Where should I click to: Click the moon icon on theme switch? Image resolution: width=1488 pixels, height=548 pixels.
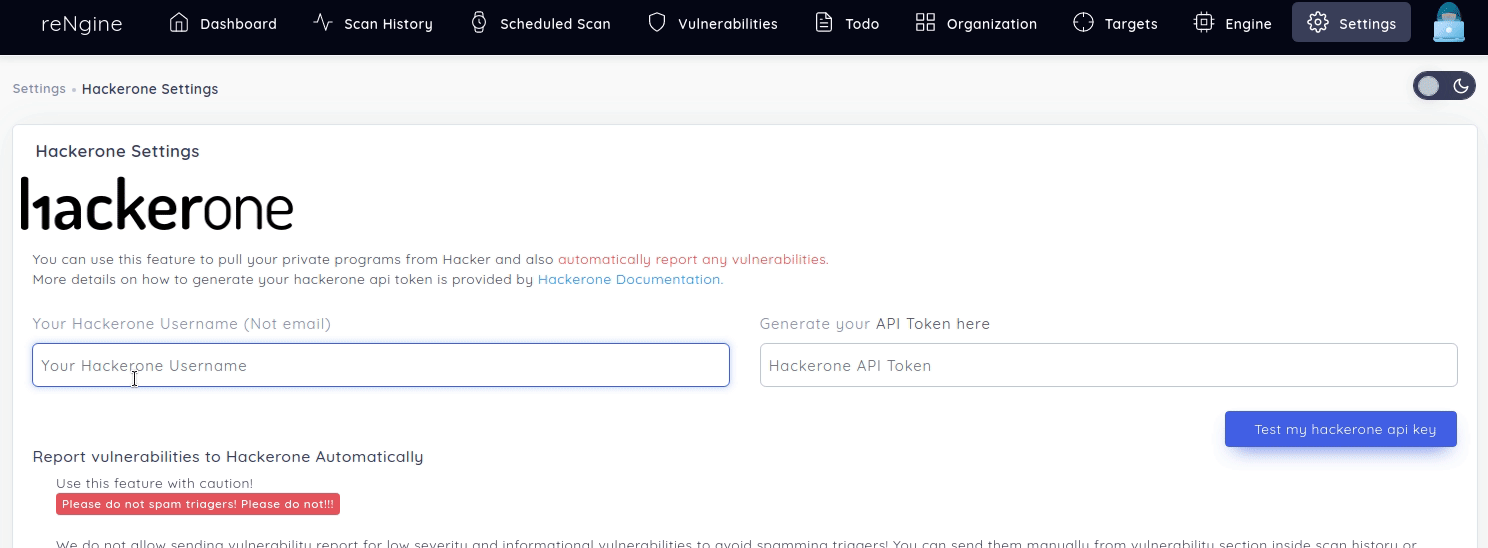tap(1461, 86)
